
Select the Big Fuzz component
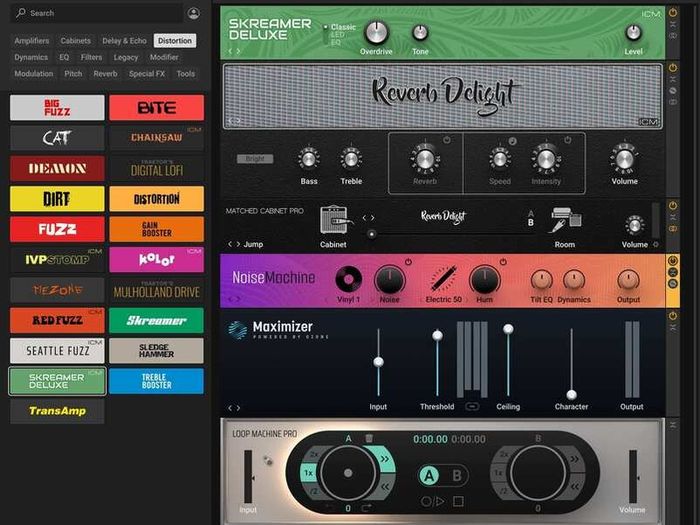tap(57, 108)
